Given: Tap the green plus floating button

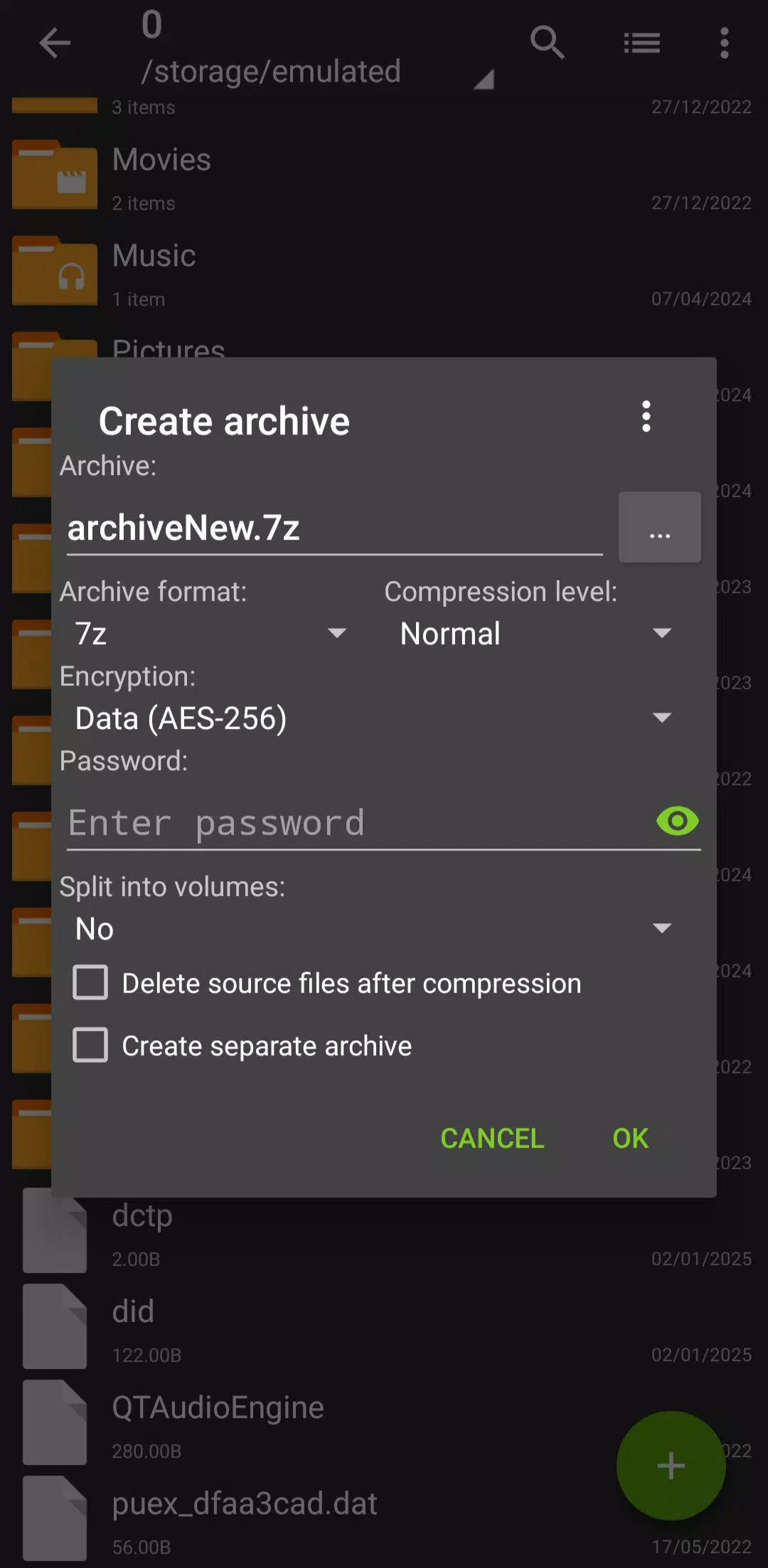Looking at the screenshot, I should pos(671,1466).
